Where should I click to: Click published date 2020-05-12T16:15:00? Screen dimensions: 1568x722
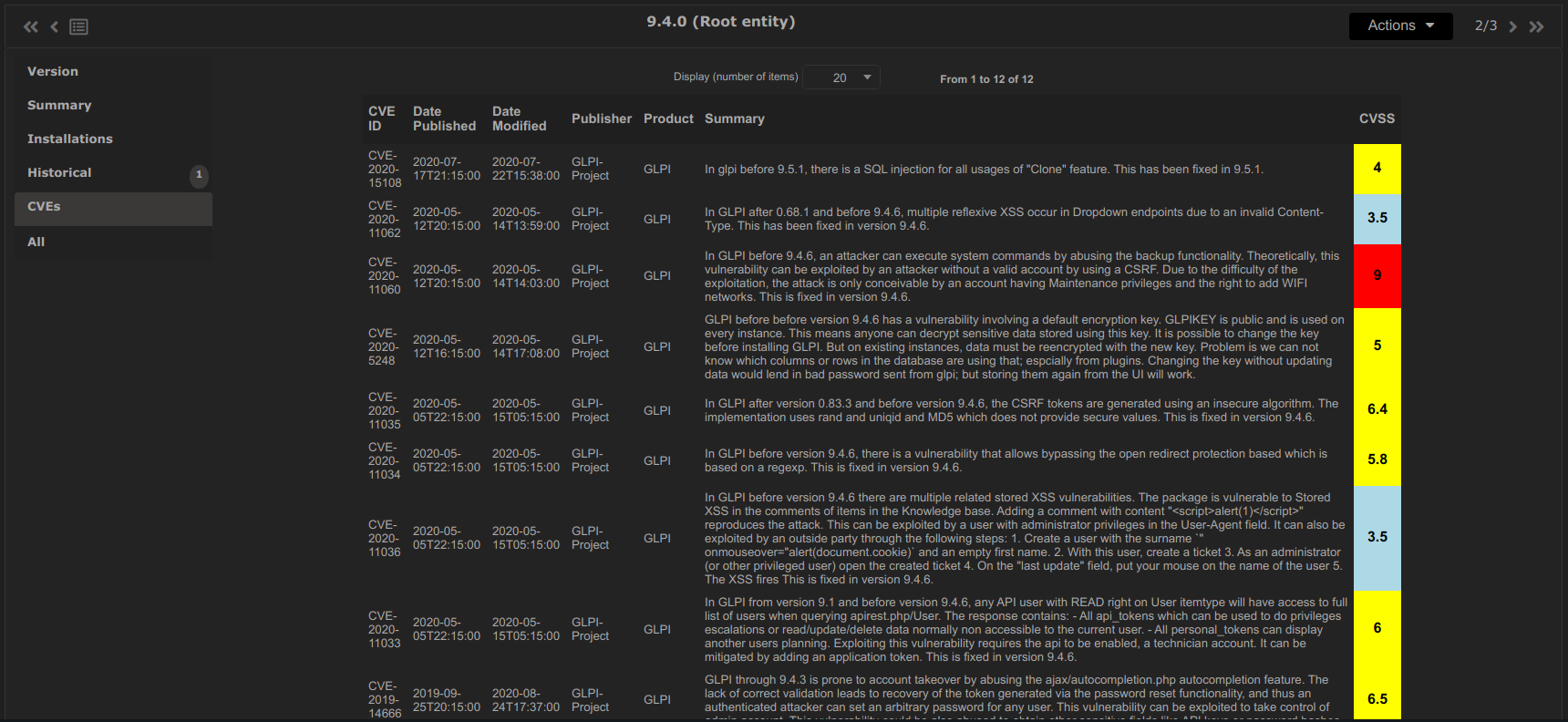pos(447,346)
